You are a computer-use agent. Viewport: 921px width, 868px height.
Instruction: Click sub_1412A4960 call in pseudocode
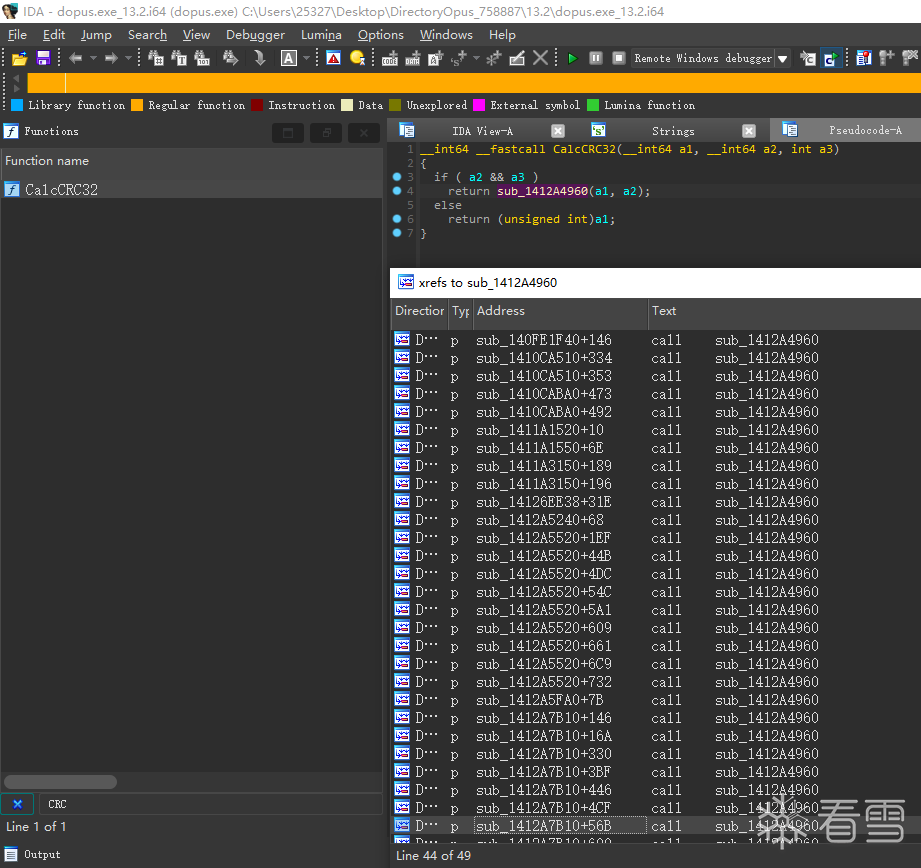point(542,191)
